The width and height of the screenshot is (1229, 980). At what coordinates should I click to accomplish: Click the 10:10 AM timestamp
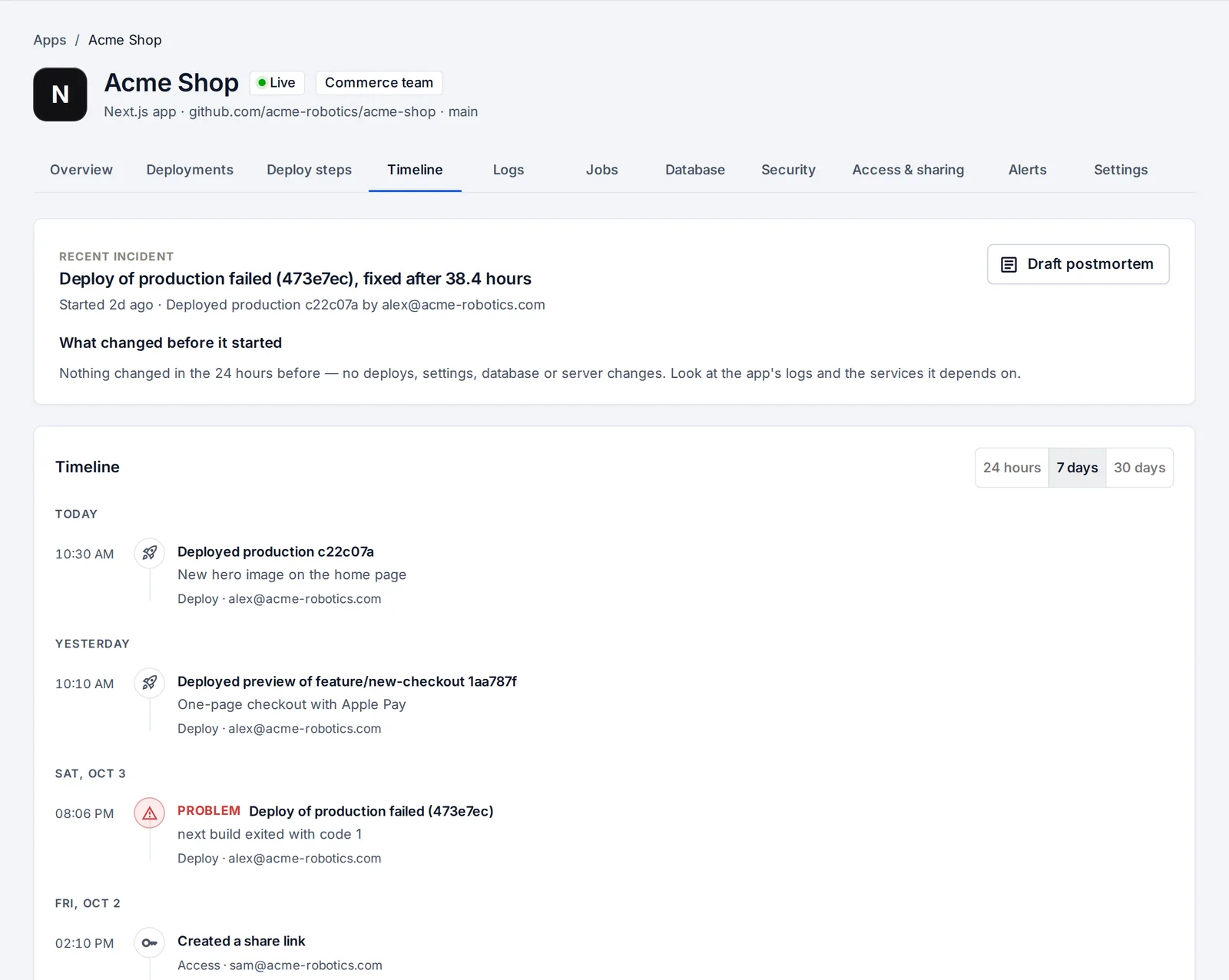click(84, 684)
